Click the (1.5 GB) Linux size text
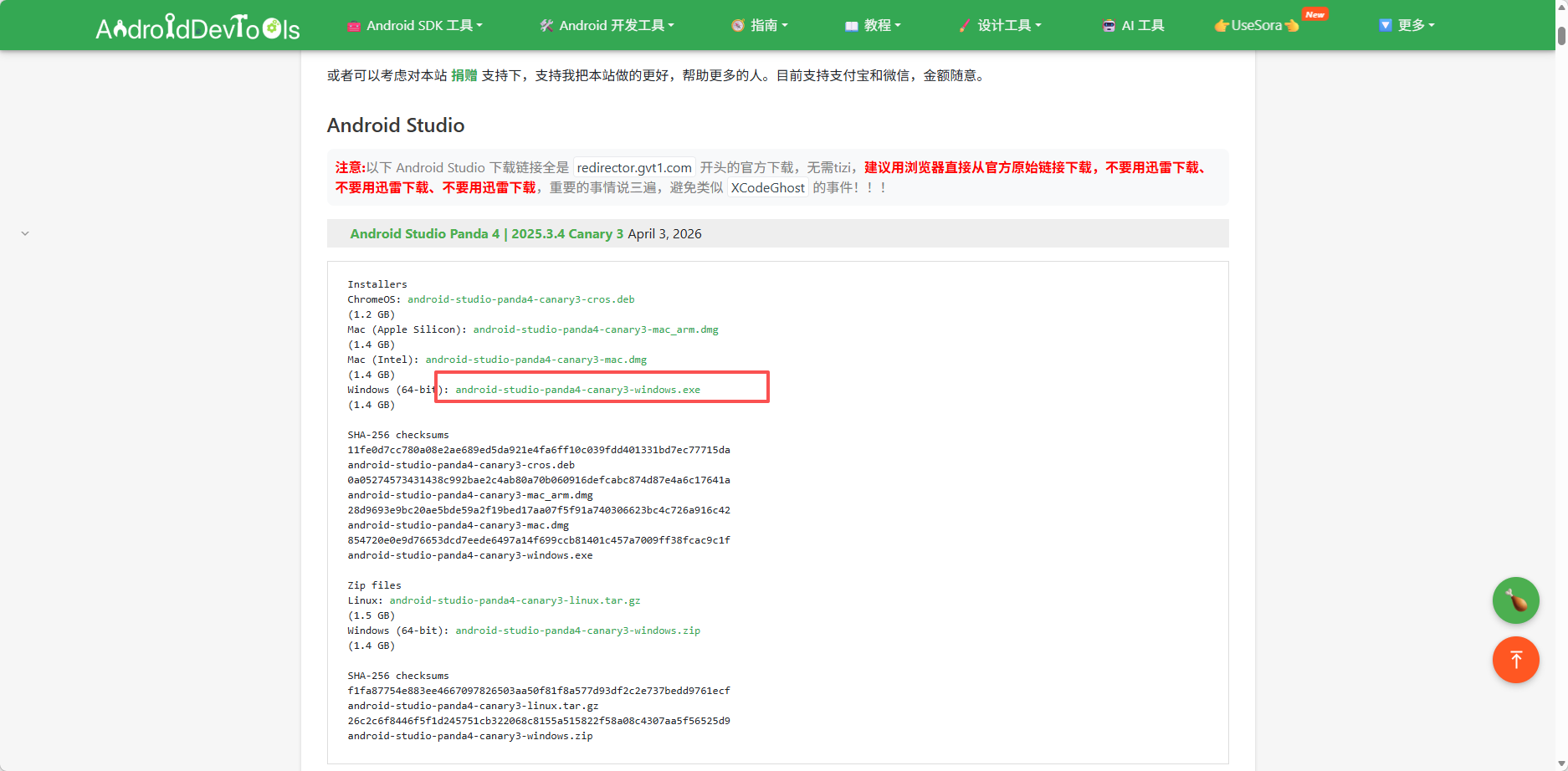The image size is (1568, 771). (x=372, y=615)
